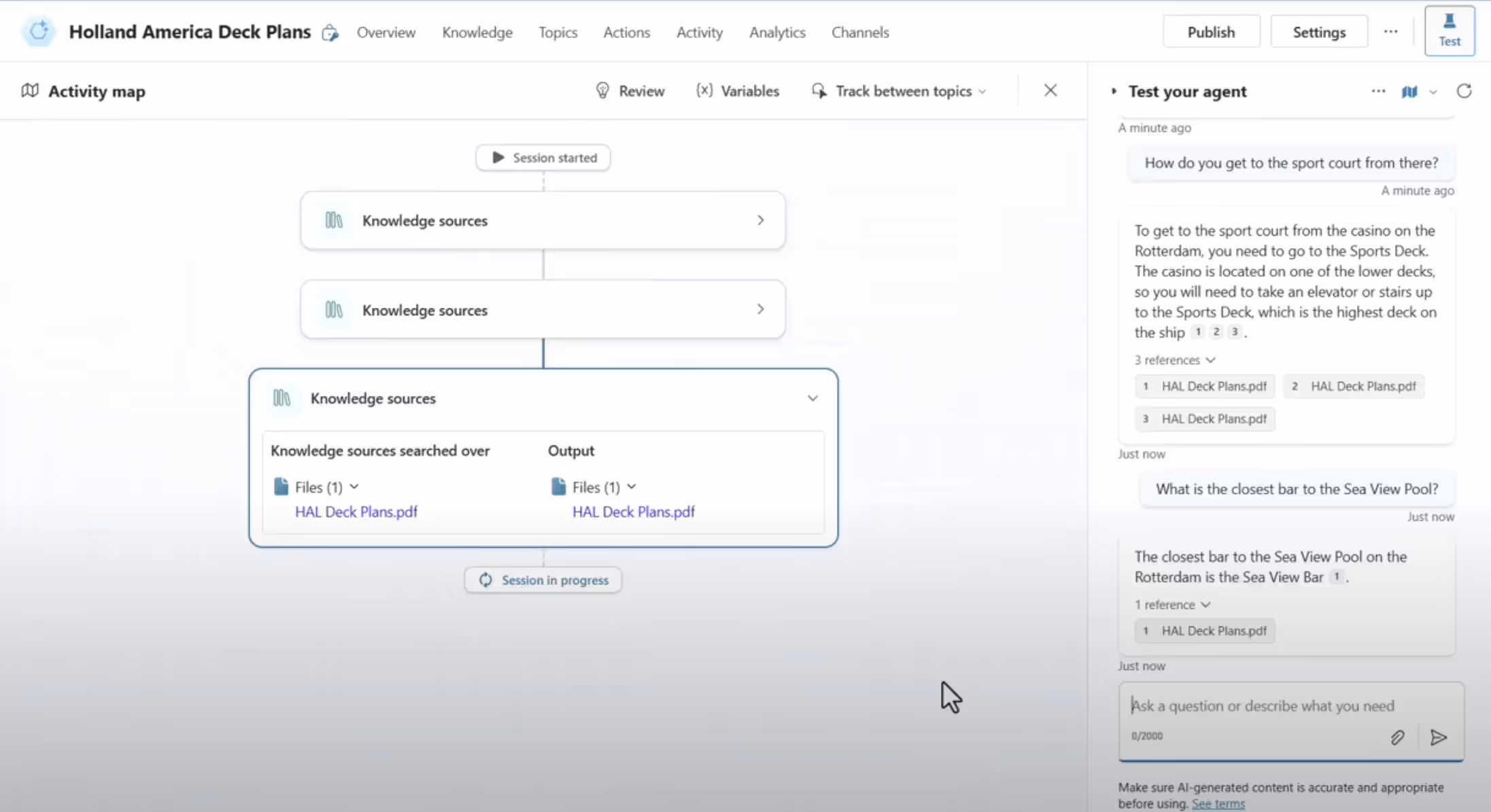Click the Session started node
The image size is (1491, 812).
(543, 158)
